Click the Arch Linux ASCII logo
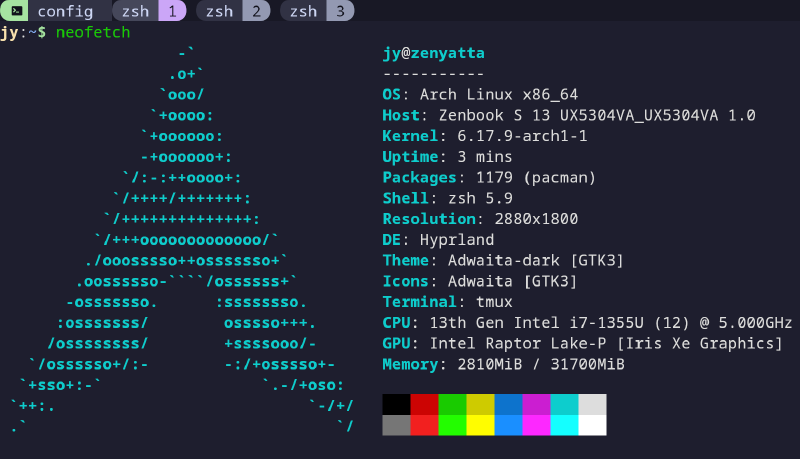This screenshot has width=800, height=459. 182,240
